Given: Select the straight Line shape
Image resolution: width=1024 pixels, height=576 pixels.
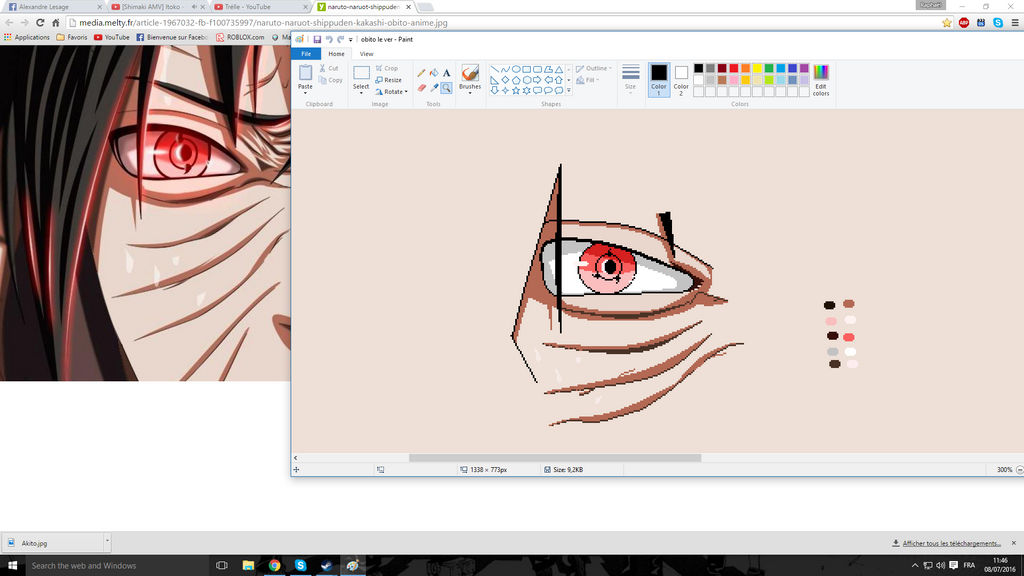Looking at the screenshot, I should pos(494,69).
